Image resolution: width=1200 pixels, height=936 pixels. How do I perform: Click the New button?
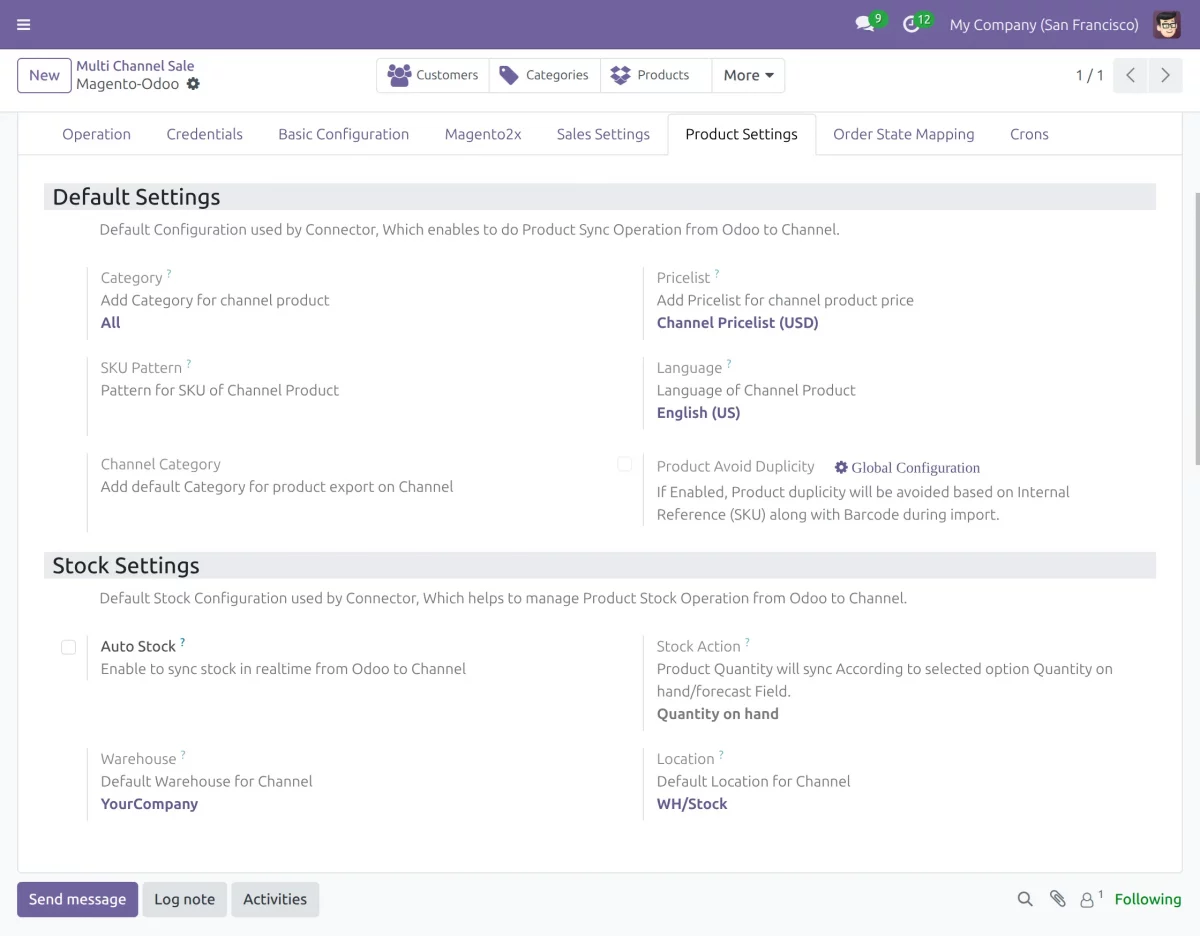click(x=44, y=75)
